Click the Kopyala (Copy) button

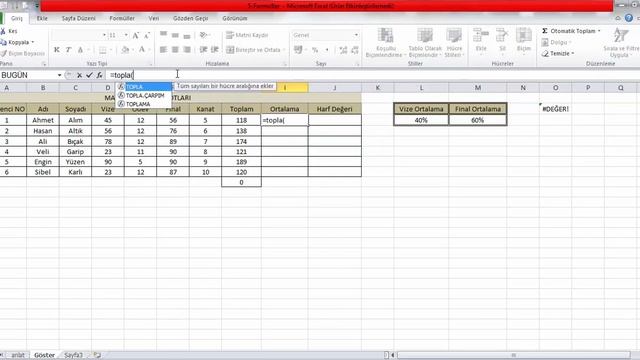(x=17, y=42)
